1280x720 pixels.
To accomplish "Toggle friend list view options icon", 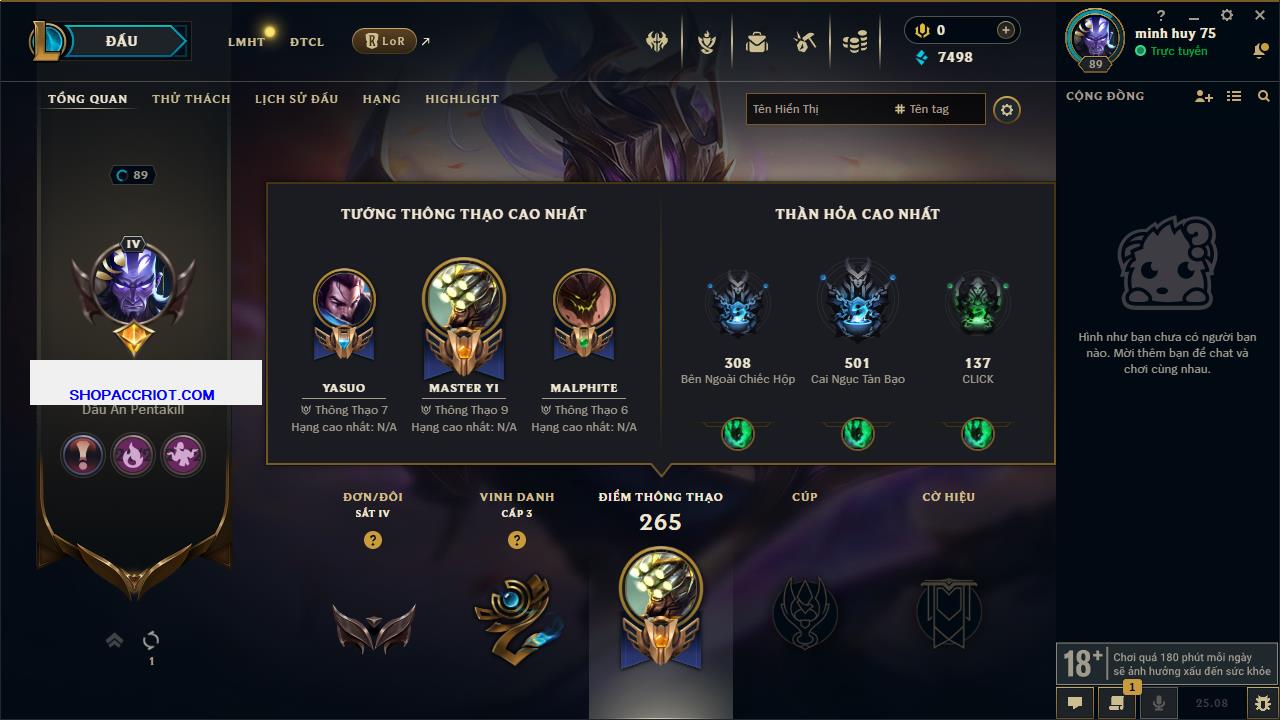I will (1234, 96).
